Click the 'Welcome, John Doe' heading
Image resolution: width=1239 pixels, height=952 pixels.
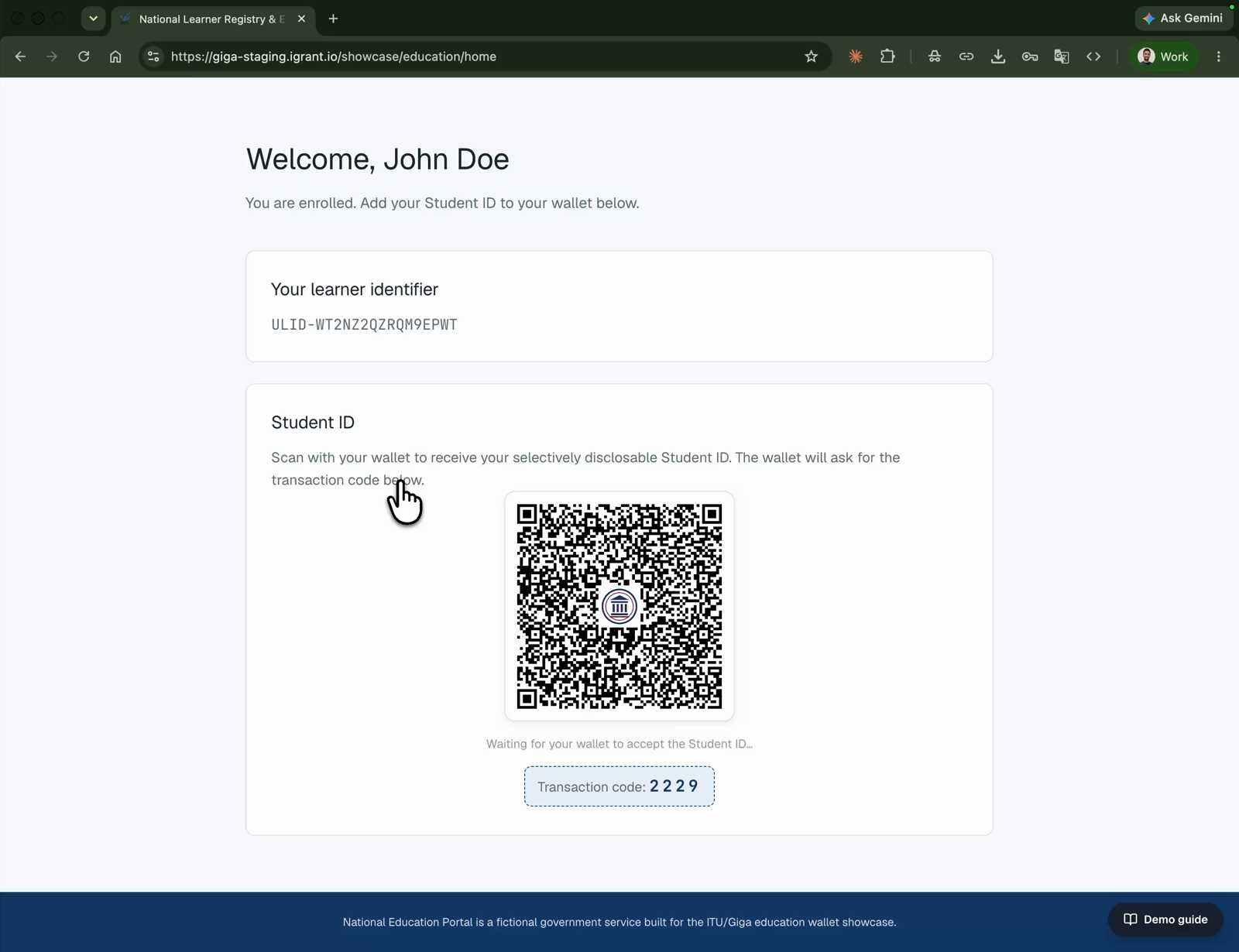click(377, 159)
